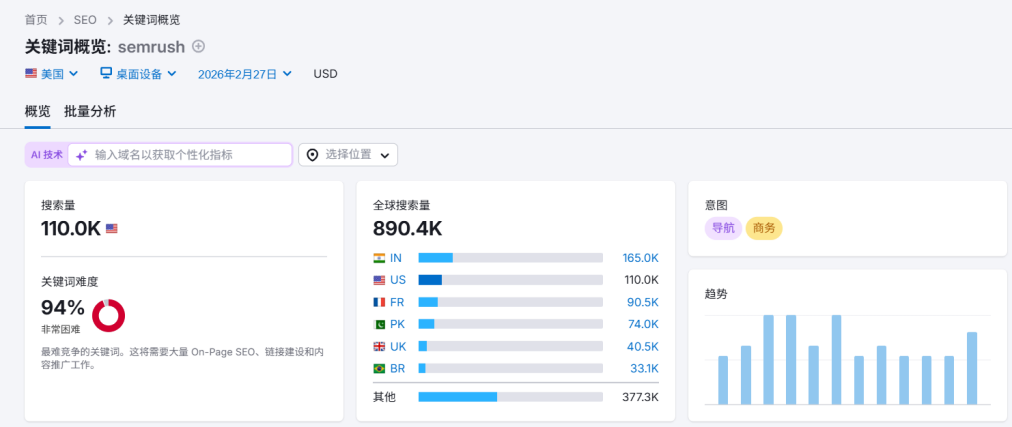The image size is (1012, 427).
Task: Click the 非常困难 difficulty label
Action: (61, 329)
